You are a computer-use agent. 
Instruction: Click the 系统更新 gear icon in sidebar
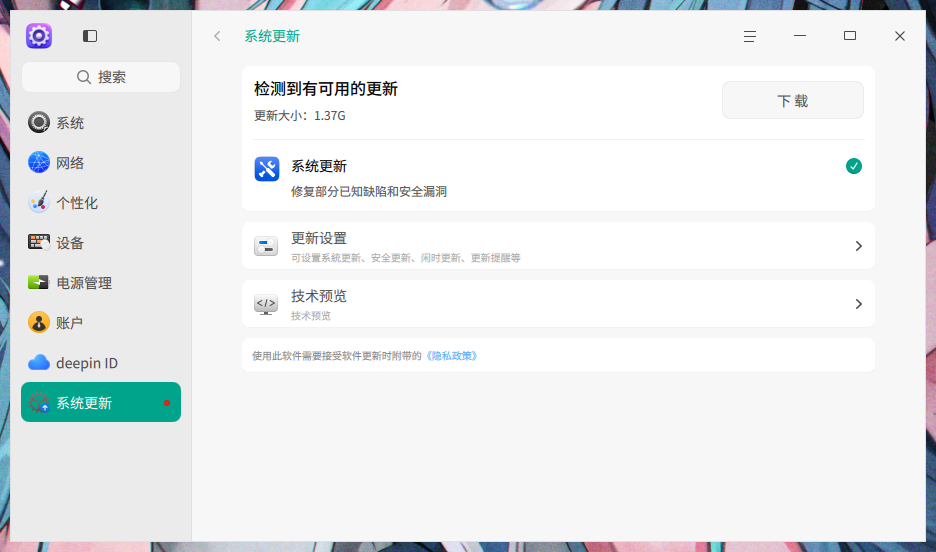pos(39,403)
